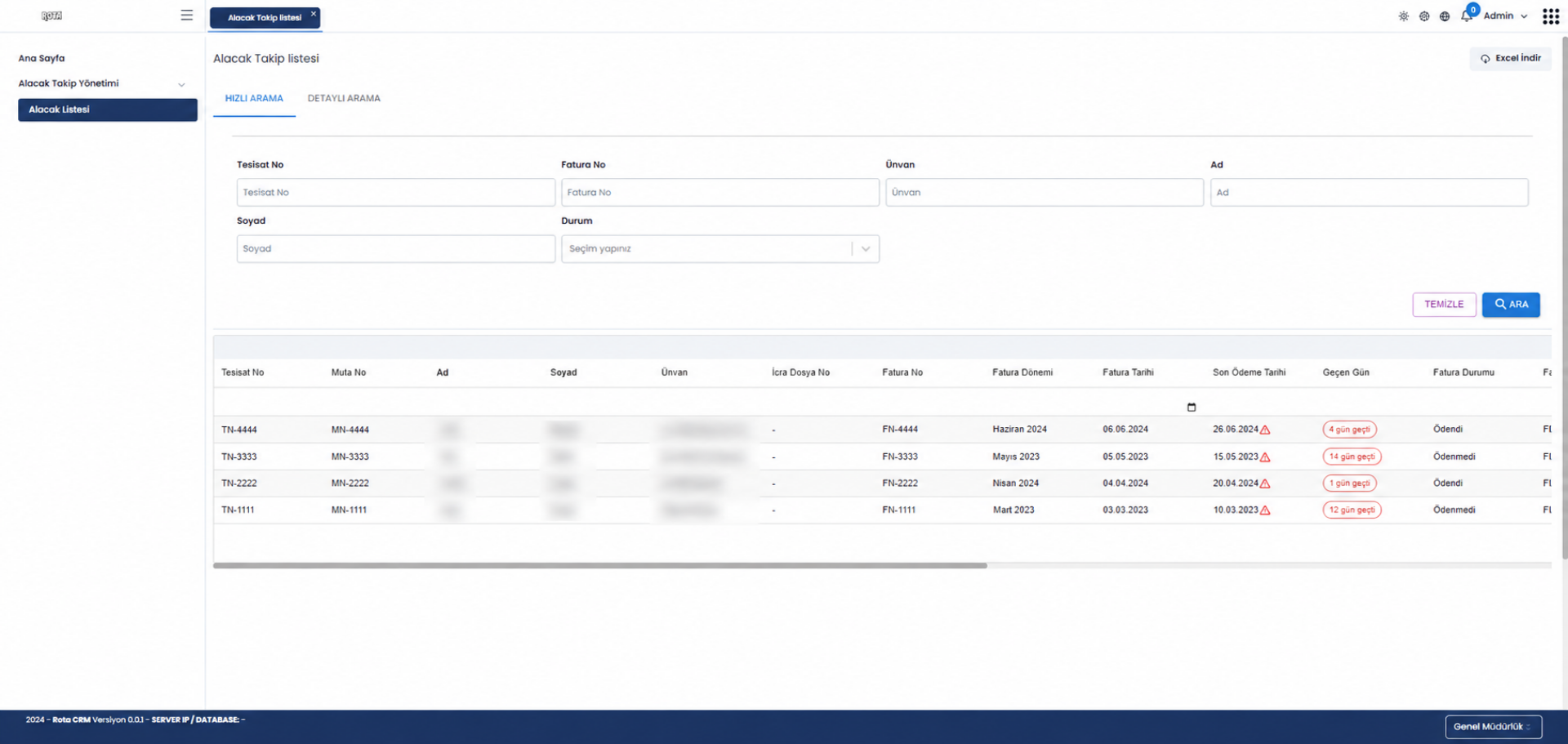Sort by Son Ödeme Tarihi column header

pyautogui.click(x=1249, y=372)
